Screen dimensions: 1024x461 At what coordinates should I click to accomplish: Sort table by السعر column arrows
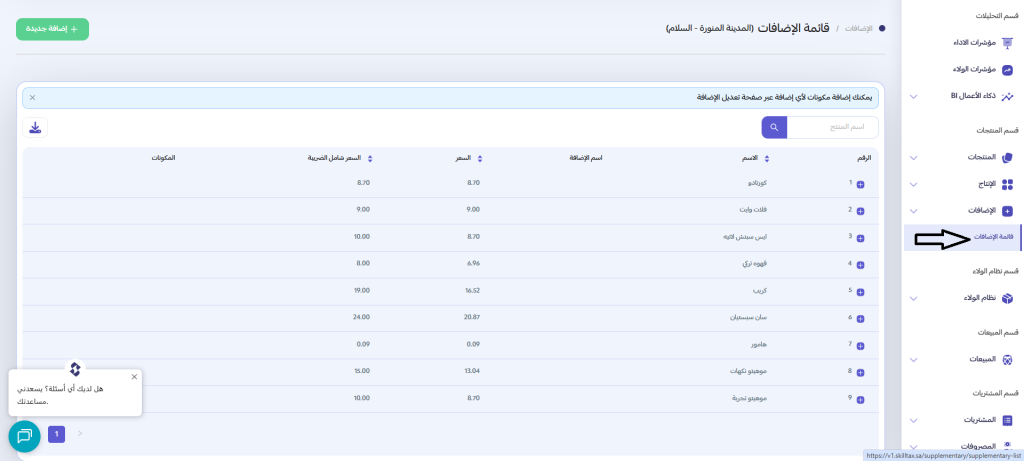pos(480,158)
